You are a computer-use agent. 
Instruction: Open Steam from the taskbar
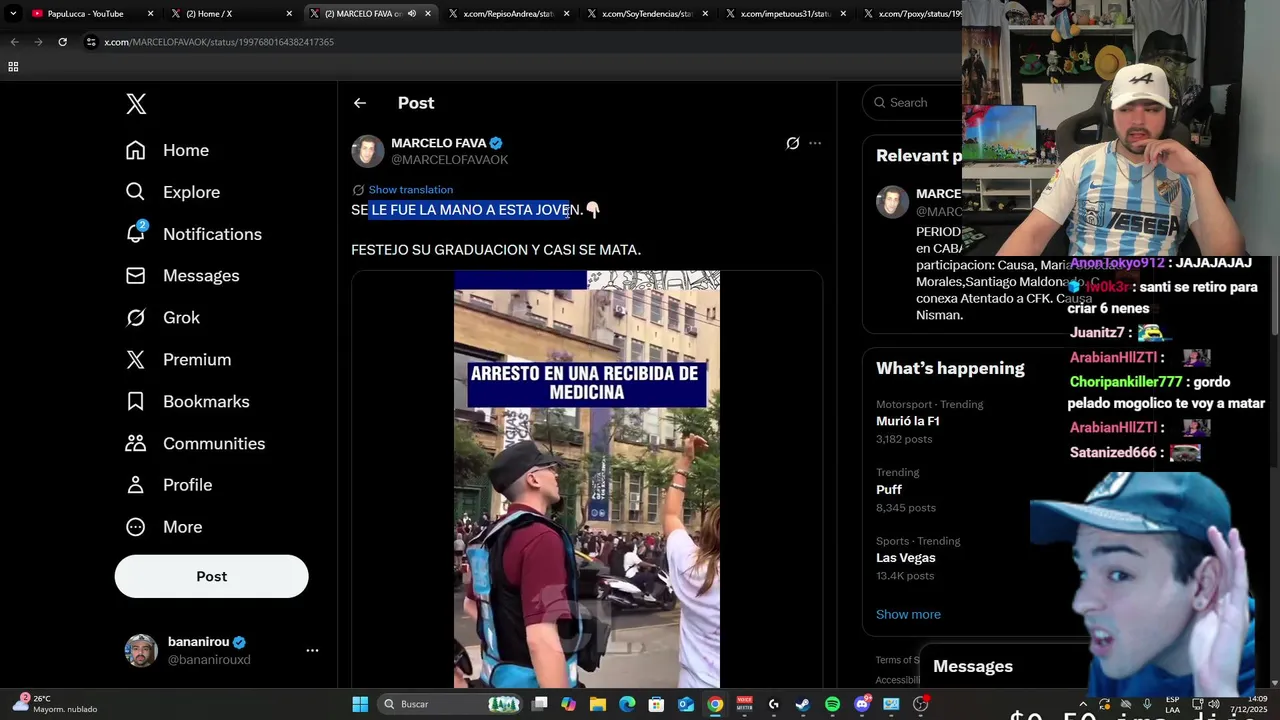802,704
